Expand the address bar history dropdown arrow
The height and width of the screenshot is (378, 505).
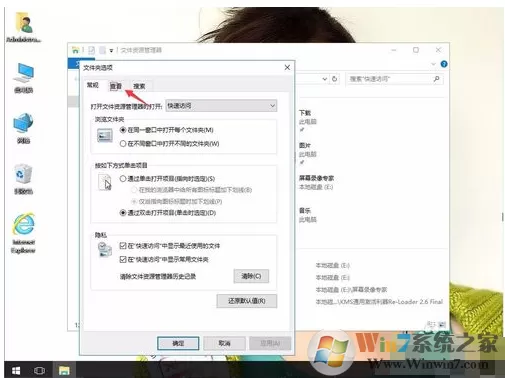(x=325, y=79)
